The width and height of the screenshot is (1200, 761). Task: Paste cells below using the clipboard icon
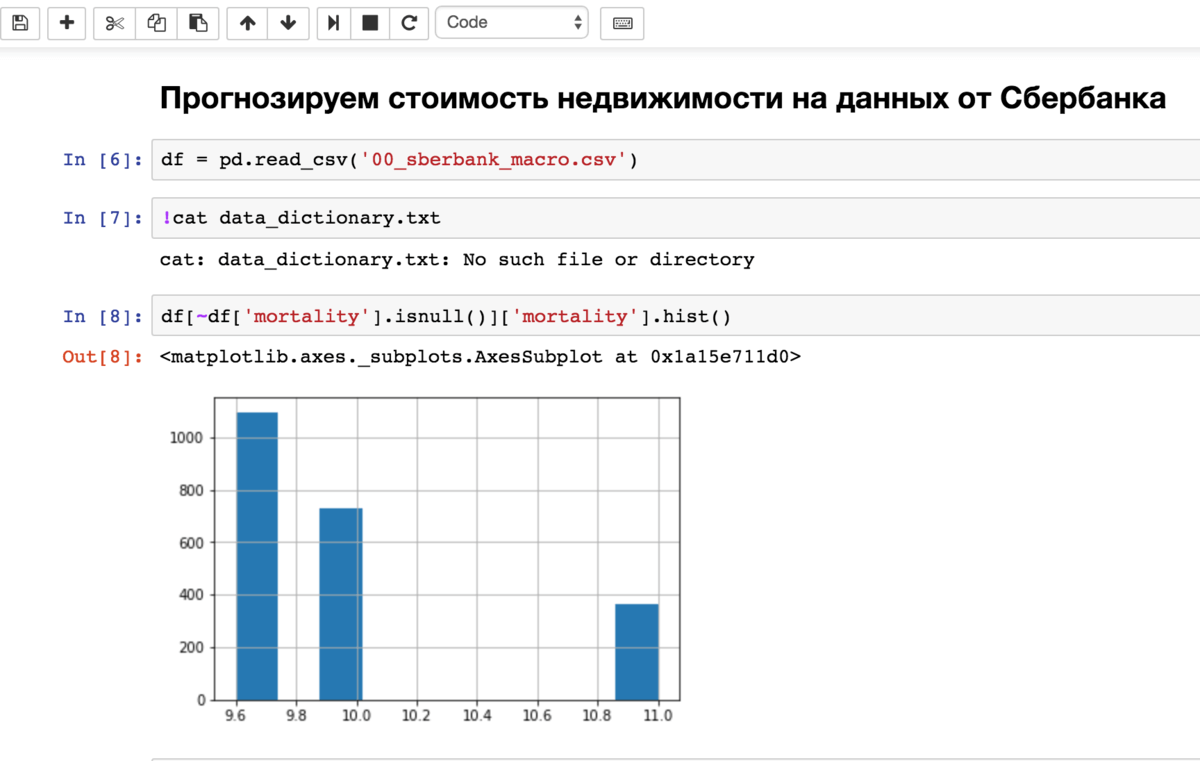pyautogui.click(x=198, y=22)
